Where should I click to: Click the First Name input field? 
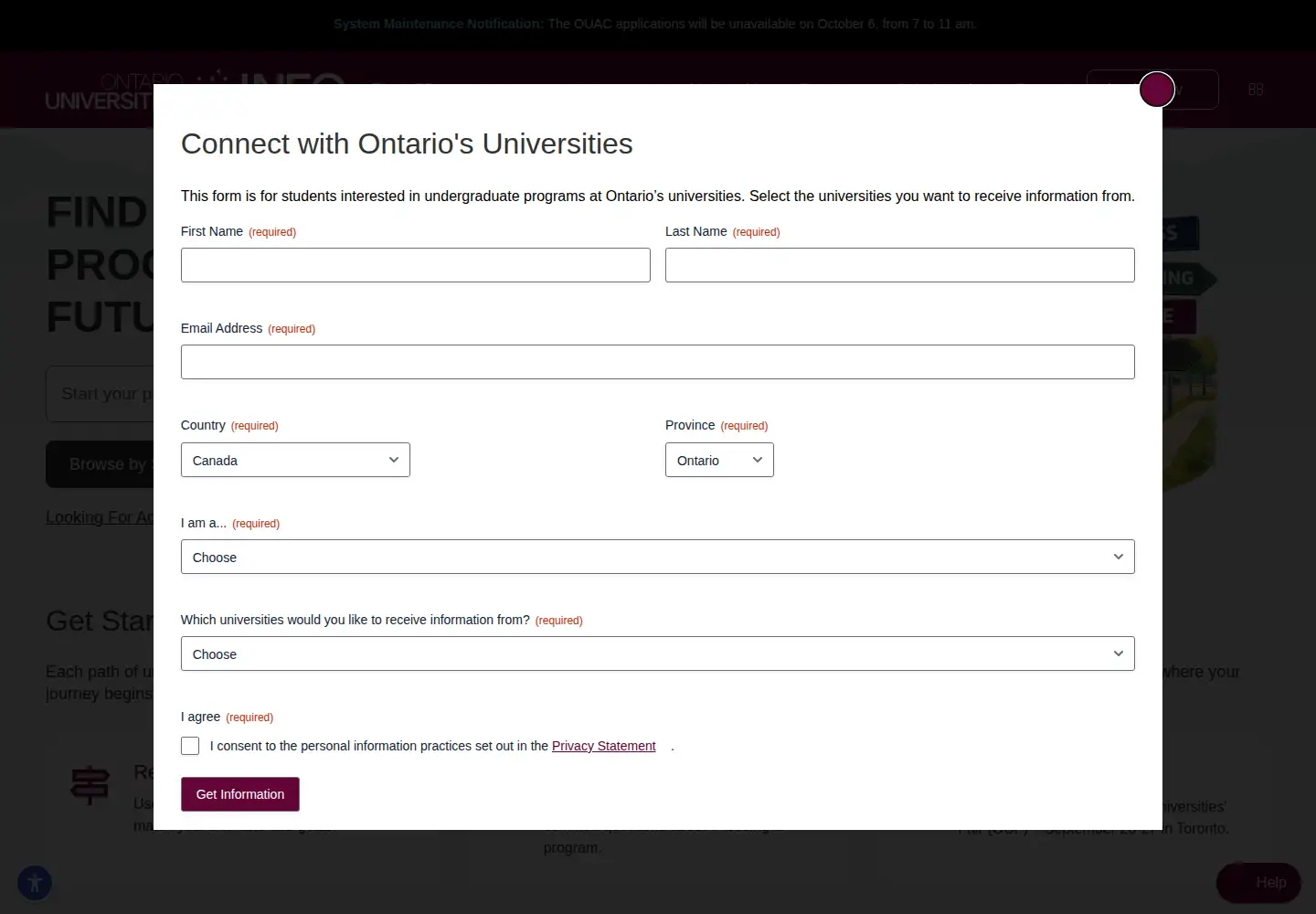[x=416, y=265]
